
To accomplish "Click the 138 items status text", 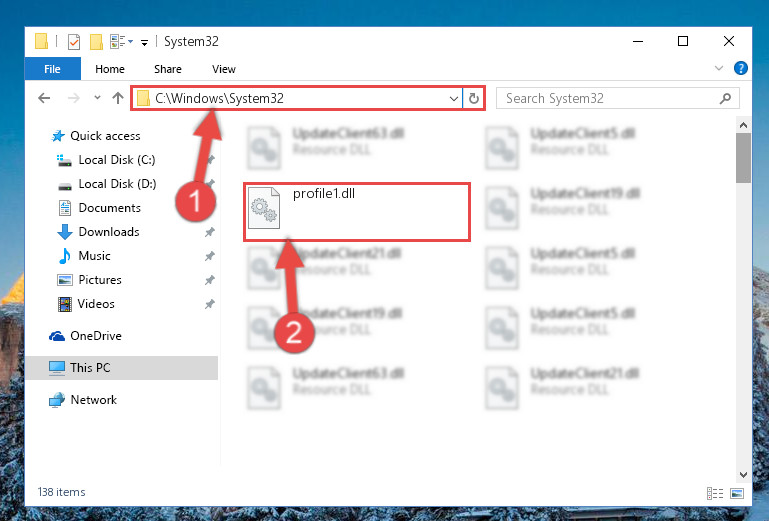I will click(61, 492).
